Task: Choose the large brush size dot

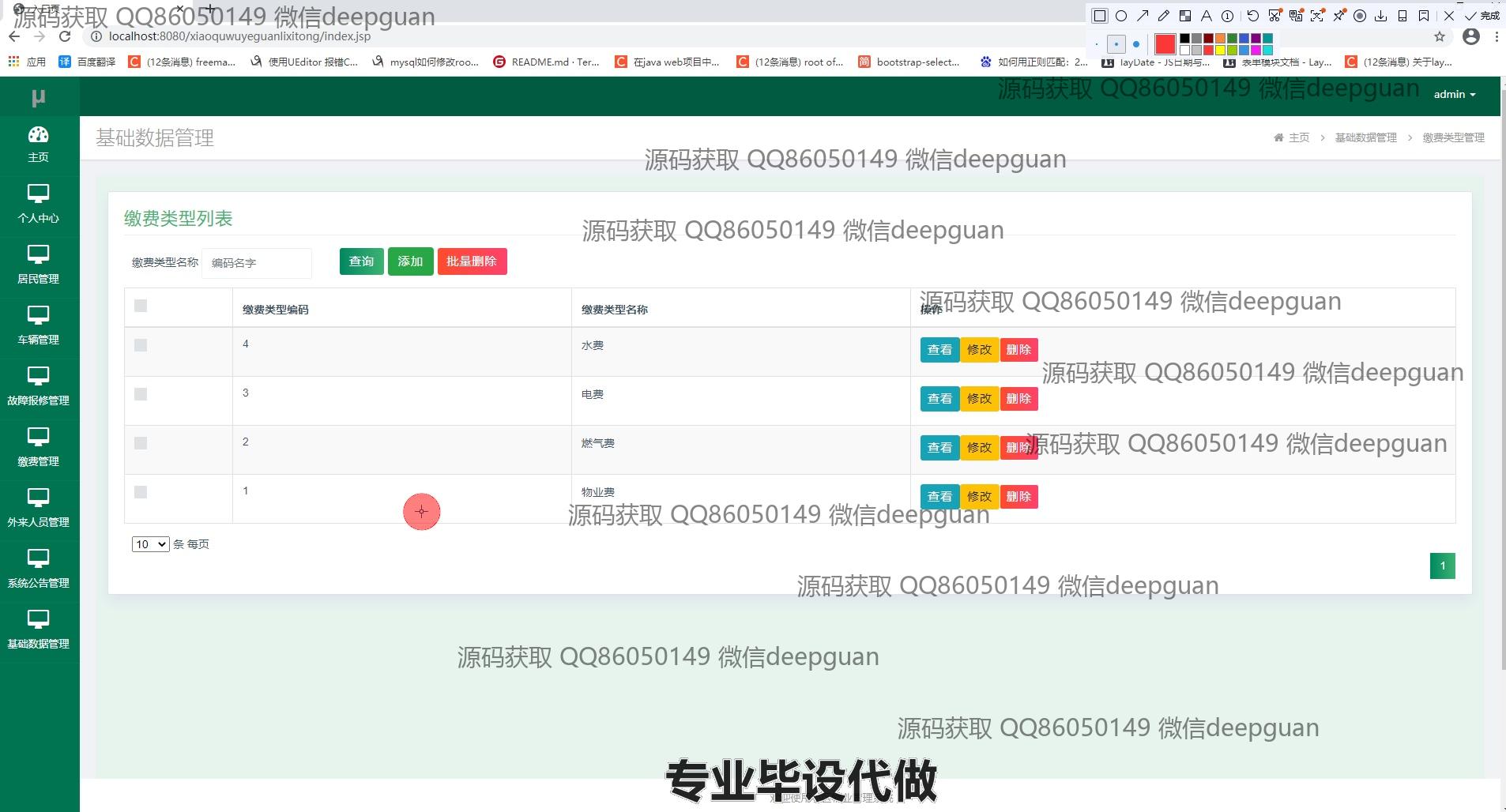Action: click(x=1136, y=44)
